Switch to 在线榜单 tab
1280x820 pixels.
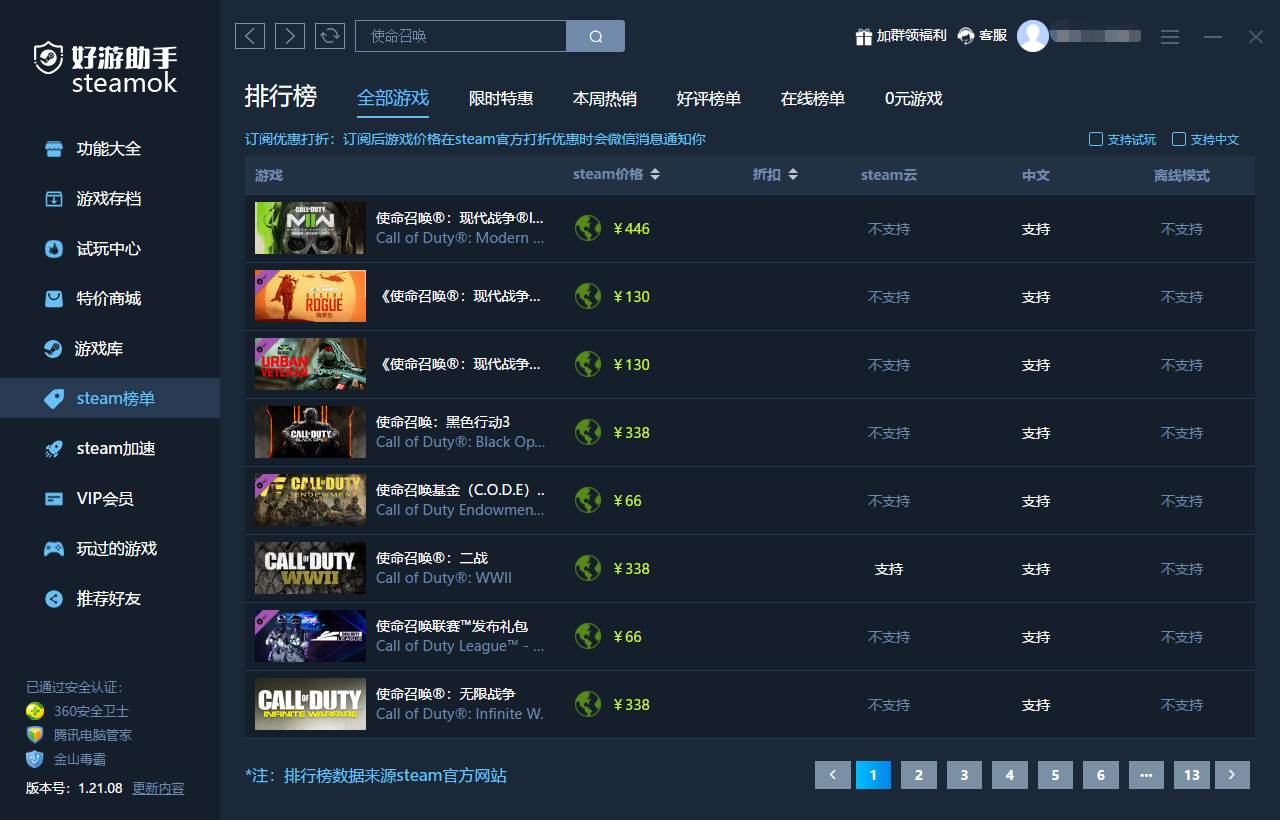click(x=813, y=98)
